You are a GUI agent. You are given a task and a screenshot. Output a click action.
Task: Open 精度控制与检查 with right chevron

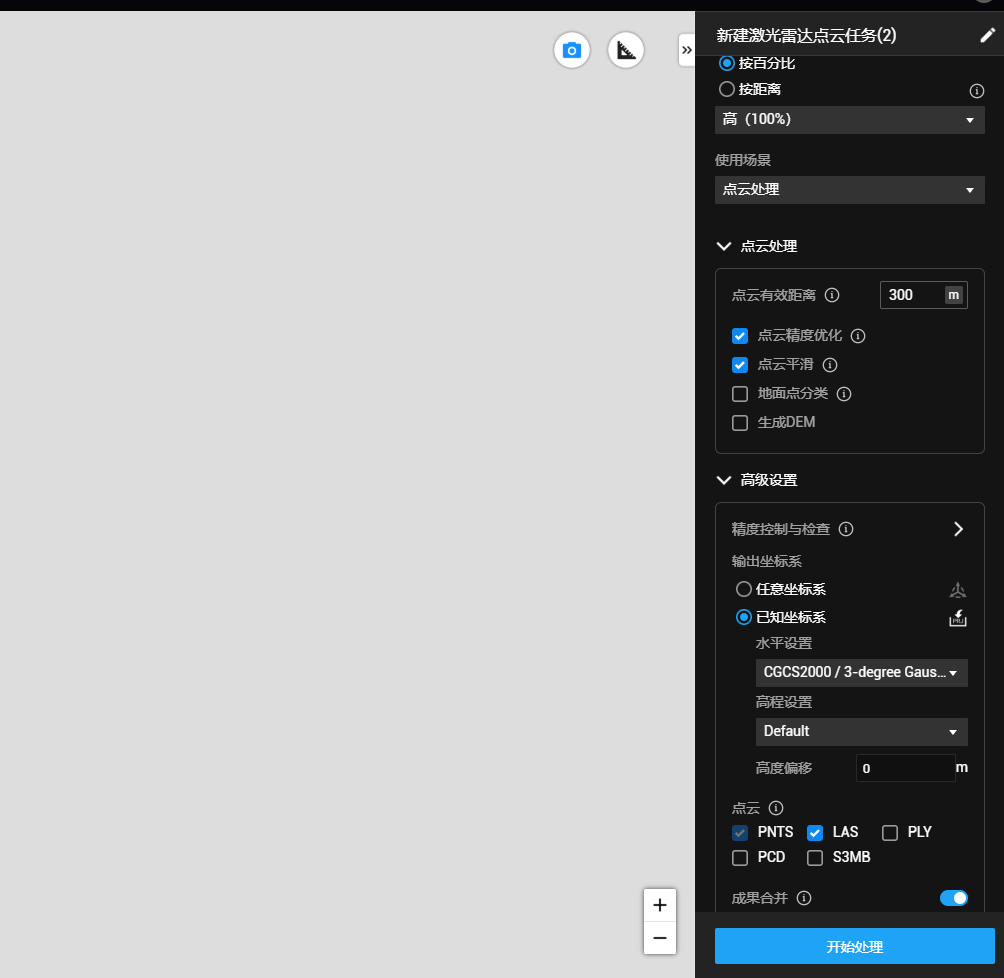coord(958,529)
